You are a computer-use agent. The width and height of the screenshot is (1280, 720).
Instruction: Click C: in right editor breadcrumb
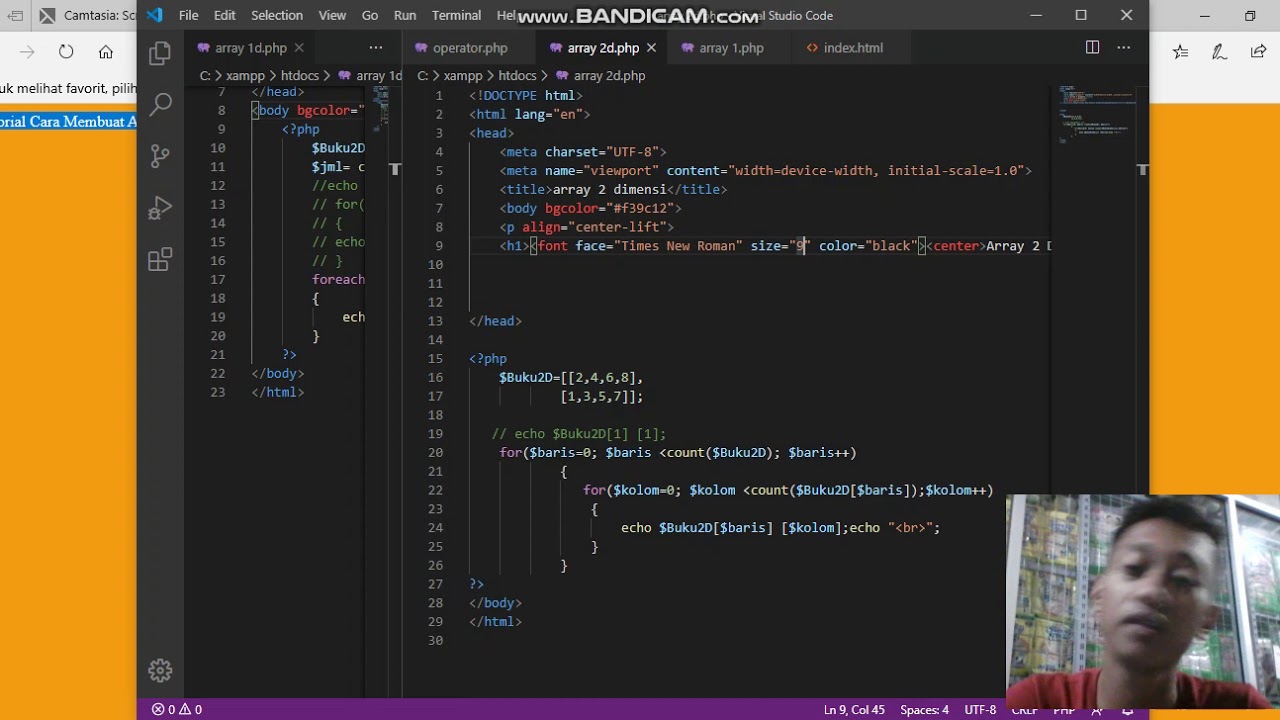point(423,76)
